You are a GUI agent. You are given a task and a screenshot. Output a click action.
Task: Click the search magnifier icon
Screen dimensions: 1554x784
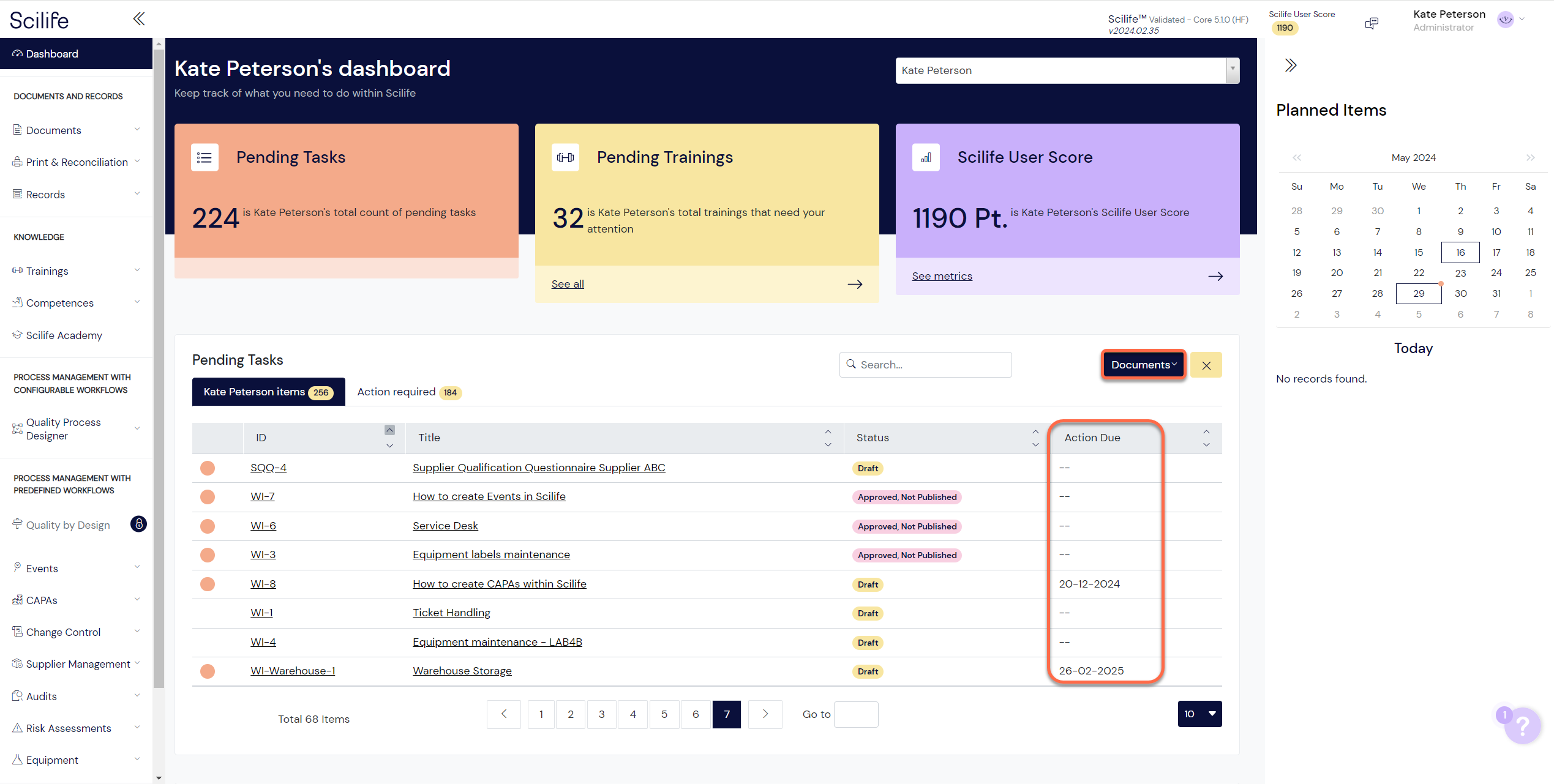coord(851,364)
